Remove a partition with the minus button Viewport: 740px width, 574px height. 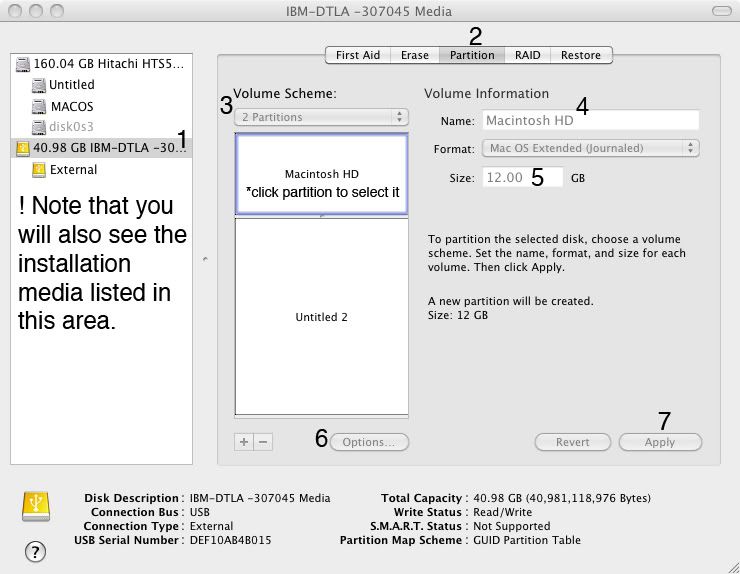[263, 442]
